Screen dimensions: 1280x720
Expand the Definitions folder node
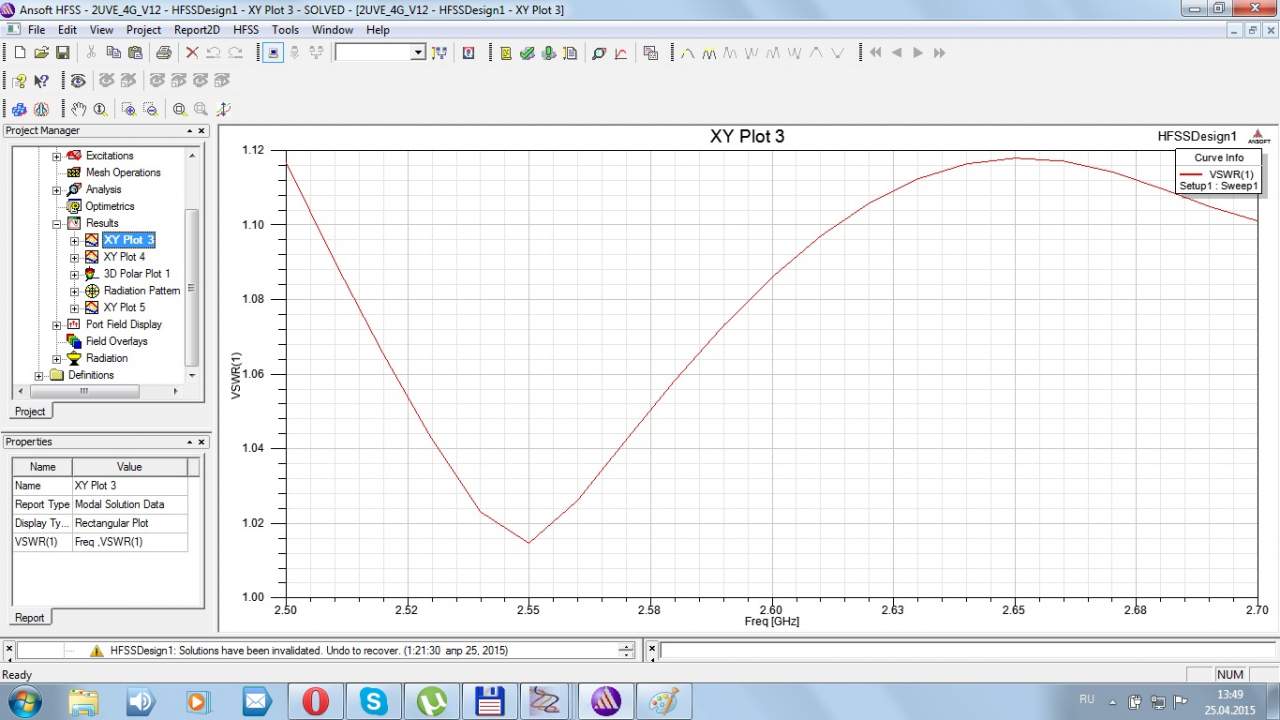(x=39, y=376)
